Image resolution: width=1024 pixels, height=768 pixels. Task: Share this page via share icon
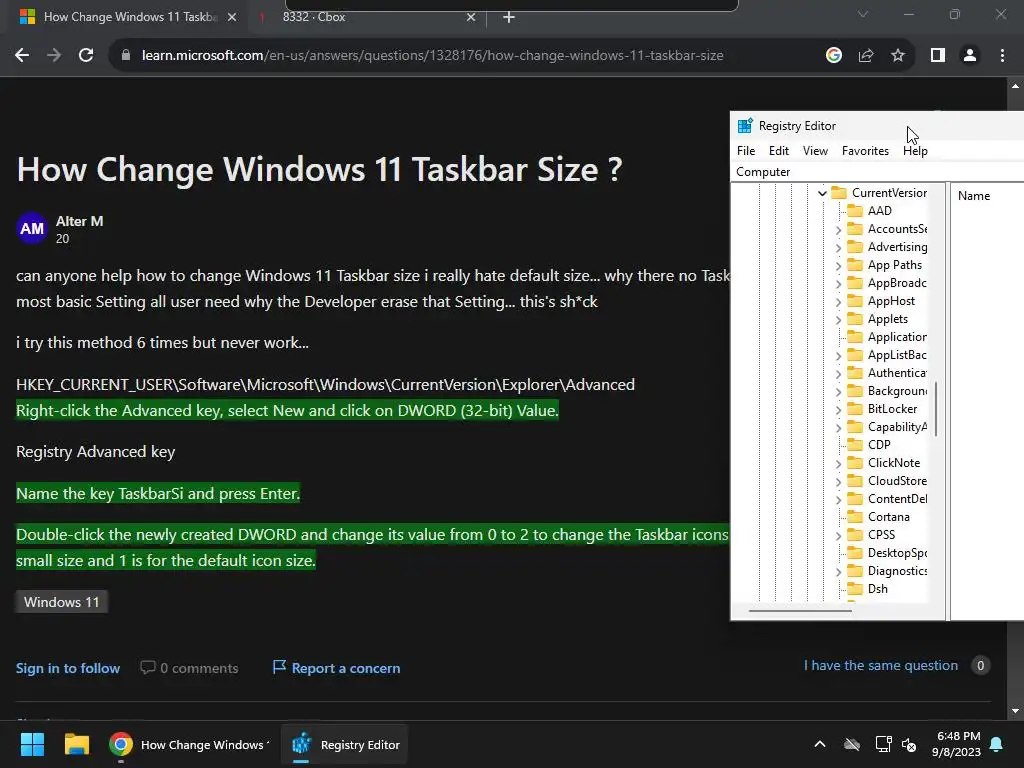point(866,56)
